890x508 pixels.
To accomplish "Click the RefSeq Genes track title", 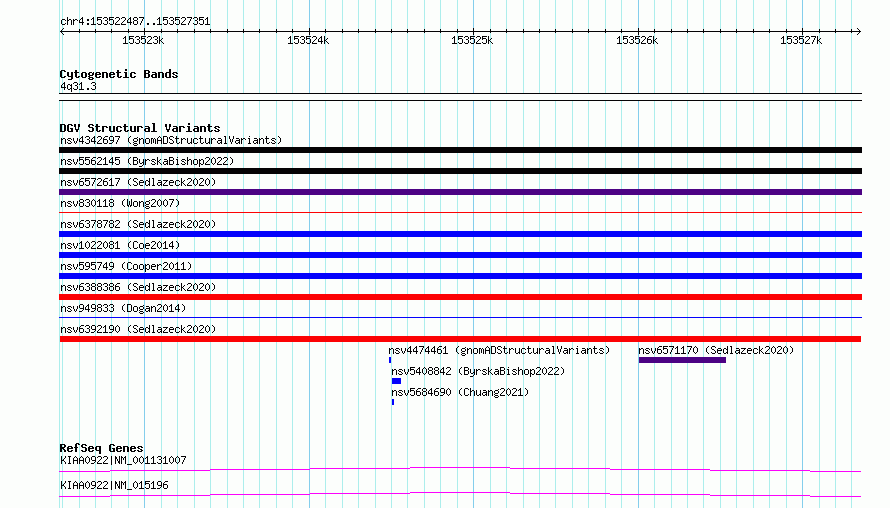I will (x=101, y=448).
